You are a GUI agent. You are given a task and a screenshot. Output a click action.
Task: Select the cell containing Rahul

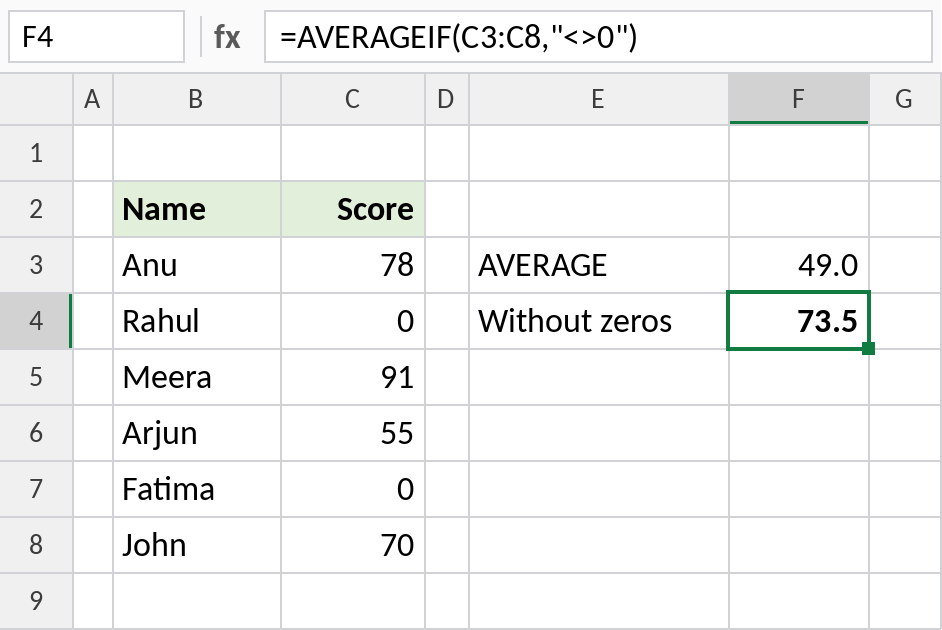196,321
